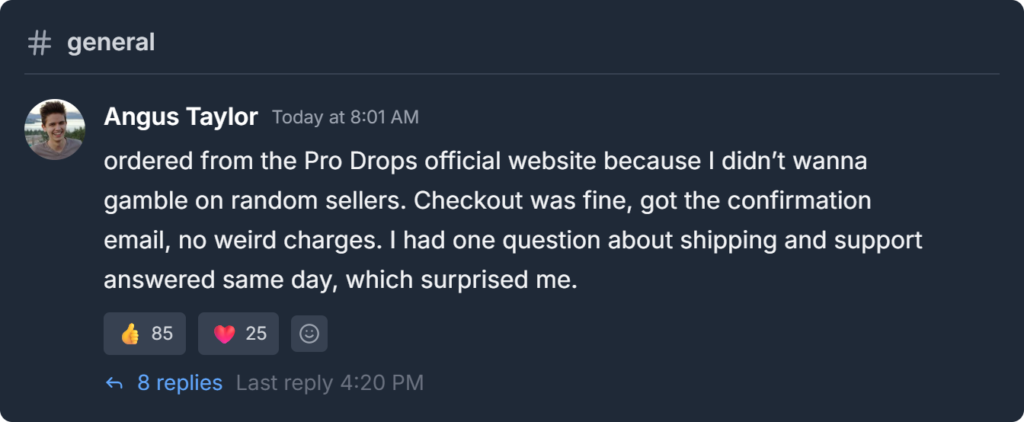This screenshot has height=422, width=1024.
Task: Toggle the thumbs up reaction
Action: 145,334
